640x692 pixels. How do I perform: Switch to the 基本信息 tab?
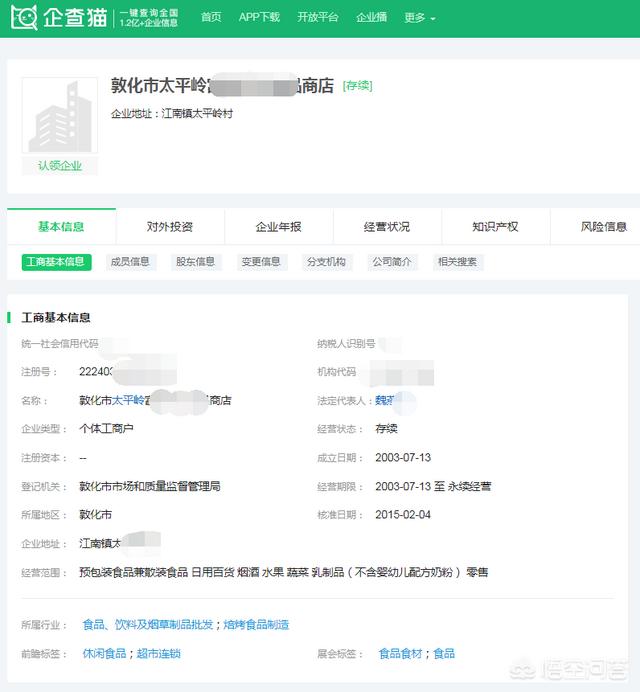click(x=61, y=227)
